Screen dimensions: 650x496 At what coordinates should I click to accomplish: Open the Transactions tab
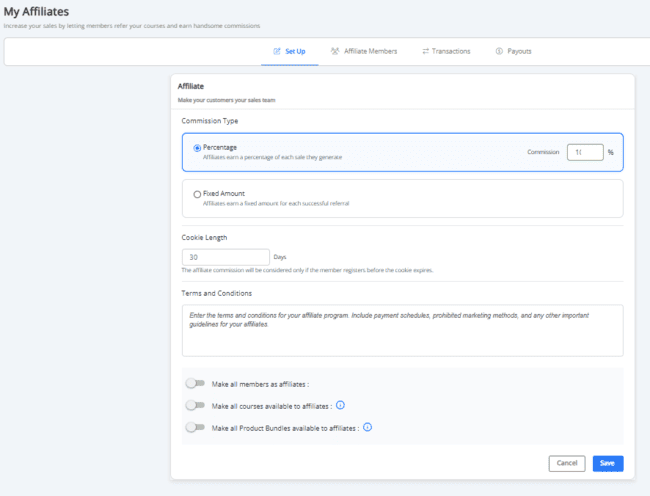click(446, 51)
